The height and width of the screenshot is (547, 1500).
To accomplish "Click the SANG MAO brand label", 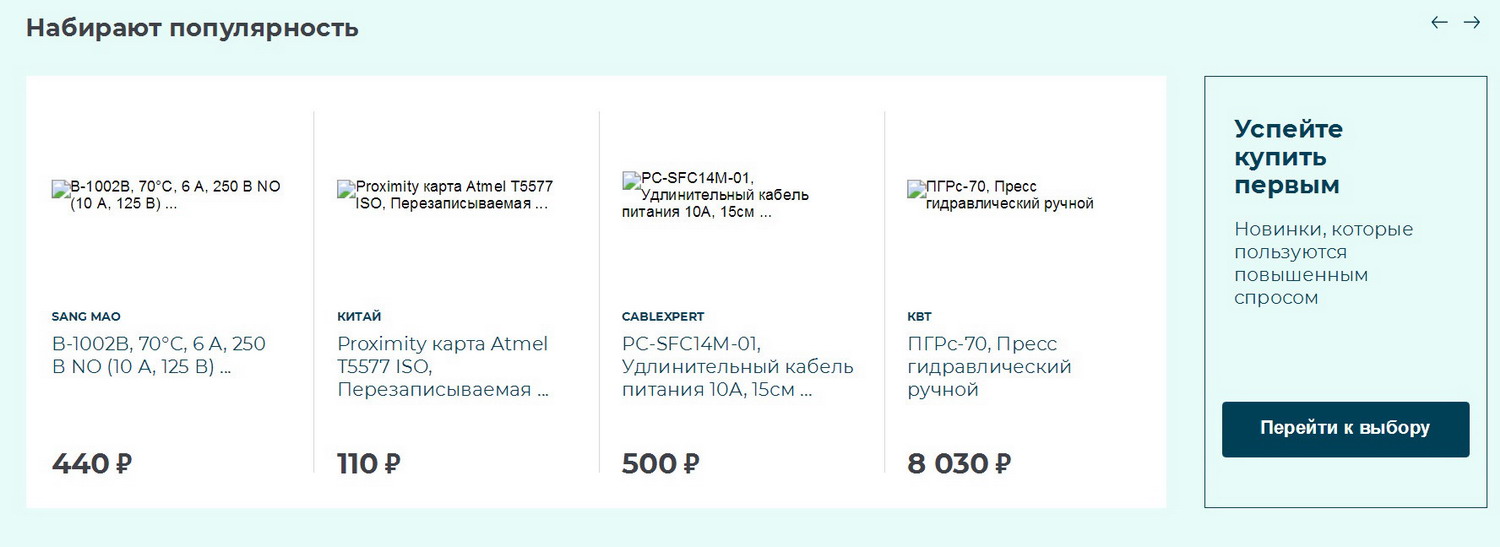I will 86,317.
